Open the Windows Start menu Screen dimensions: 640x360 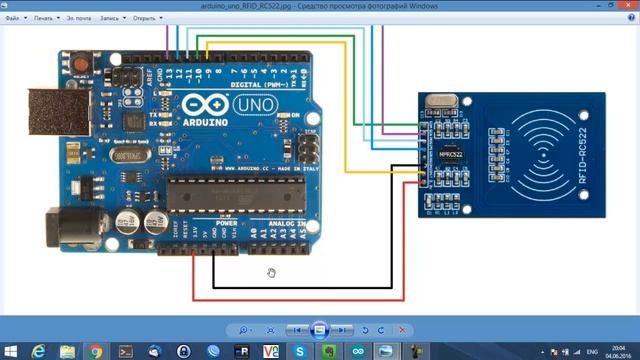click(10, 351)
